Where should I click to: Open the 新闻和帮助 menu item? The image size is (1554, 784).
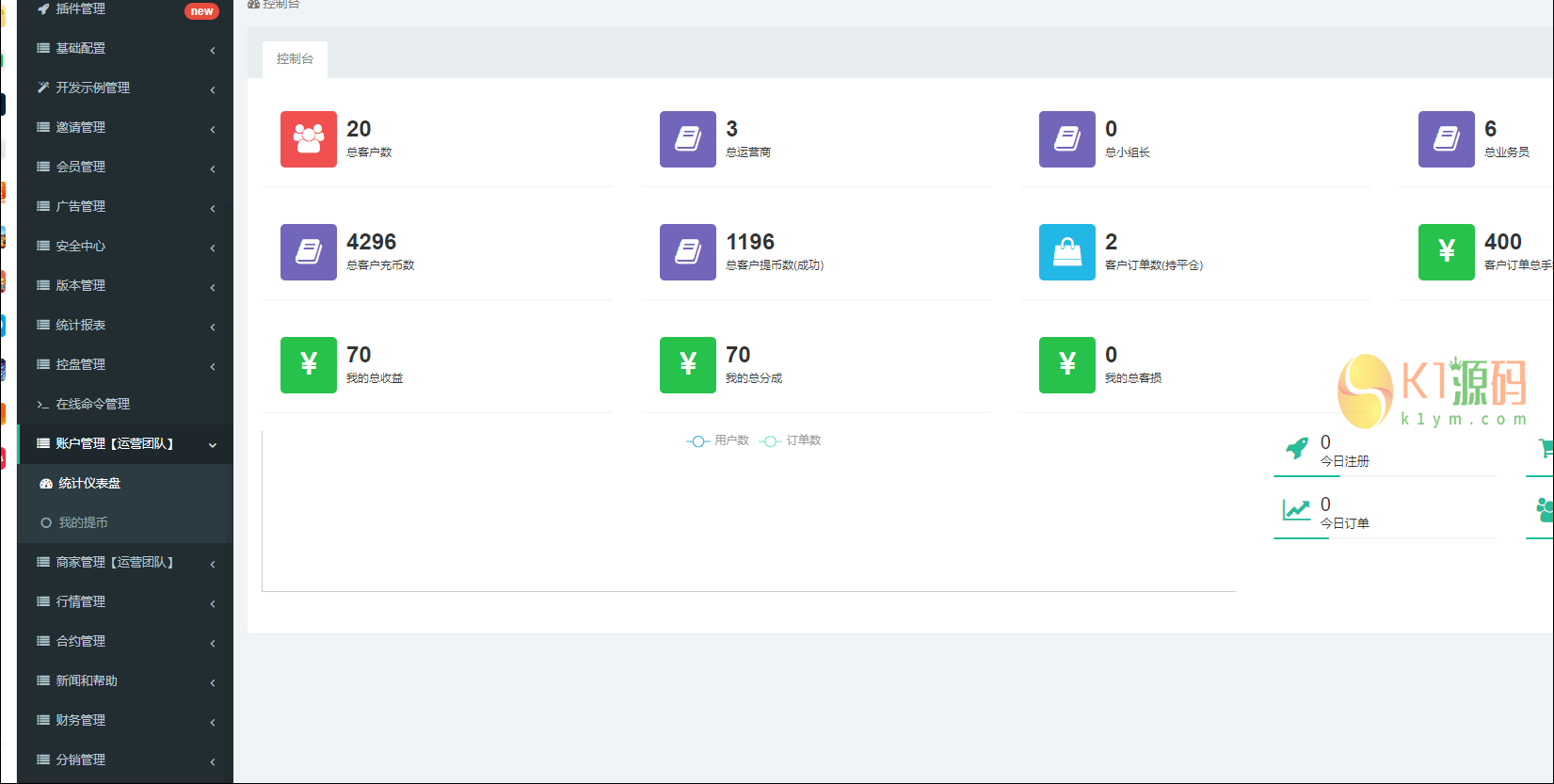tap(125, 681)
